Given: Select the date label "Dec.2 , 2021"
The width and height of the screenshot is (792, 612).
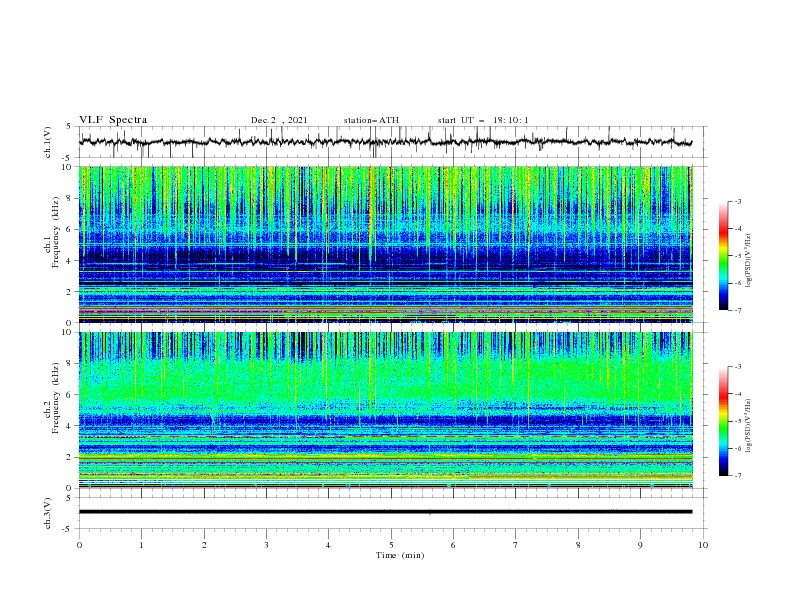Looking at the screenshot, I should [x=279, y=120].
